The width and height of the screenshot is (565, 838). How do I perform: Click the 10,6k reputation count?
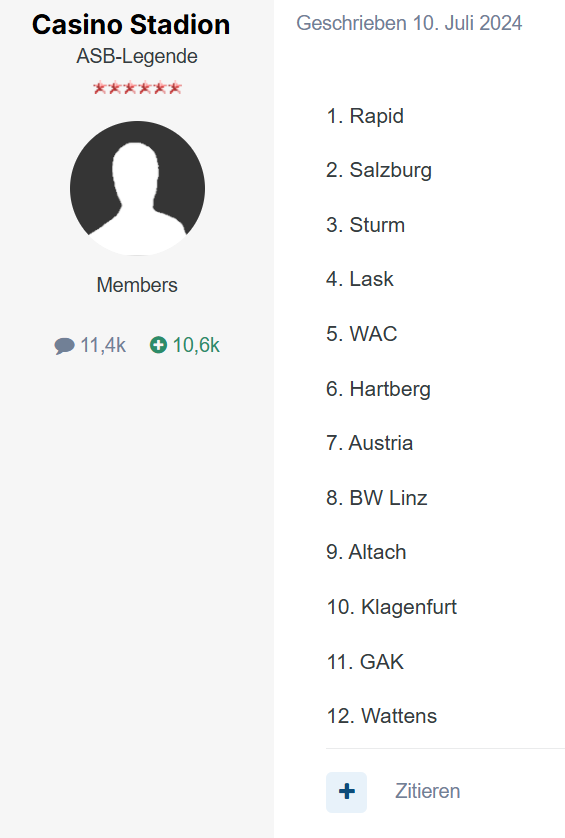coord(196,345)
